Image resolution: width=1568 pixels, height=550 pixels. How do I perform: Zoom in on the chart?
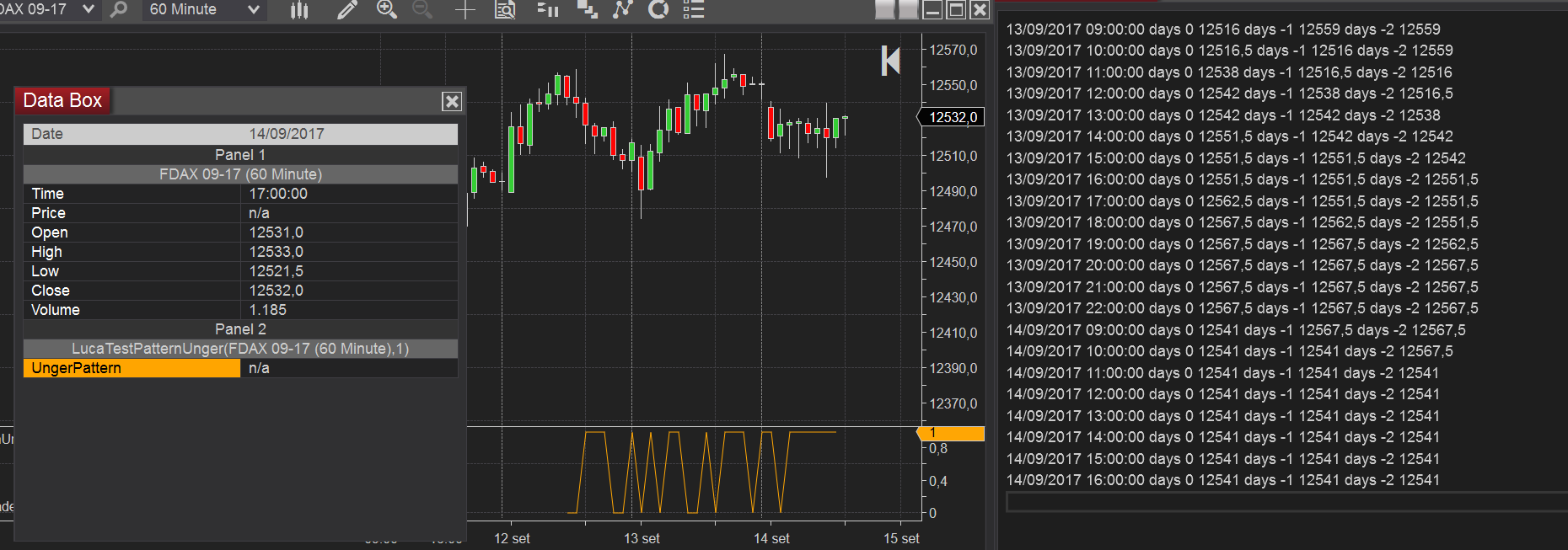pos(386,9)
